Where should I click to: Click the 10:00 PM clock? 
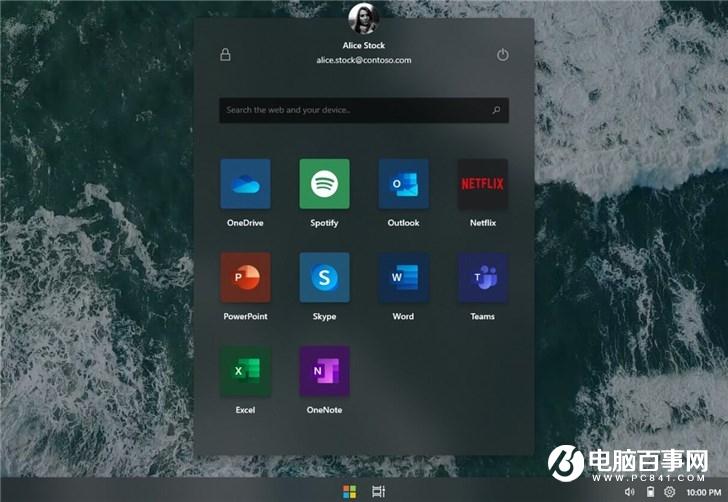tap(703, 492)
